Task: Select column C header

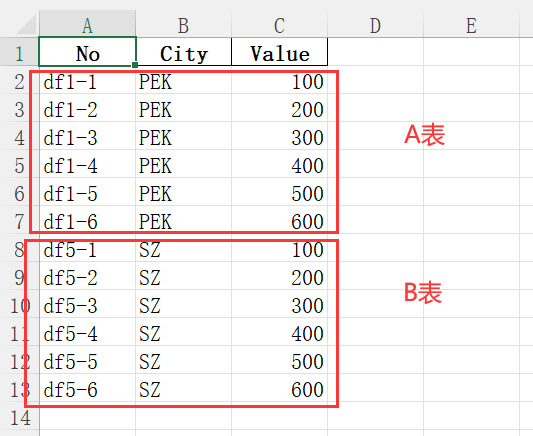Action: tap(280, 24)
